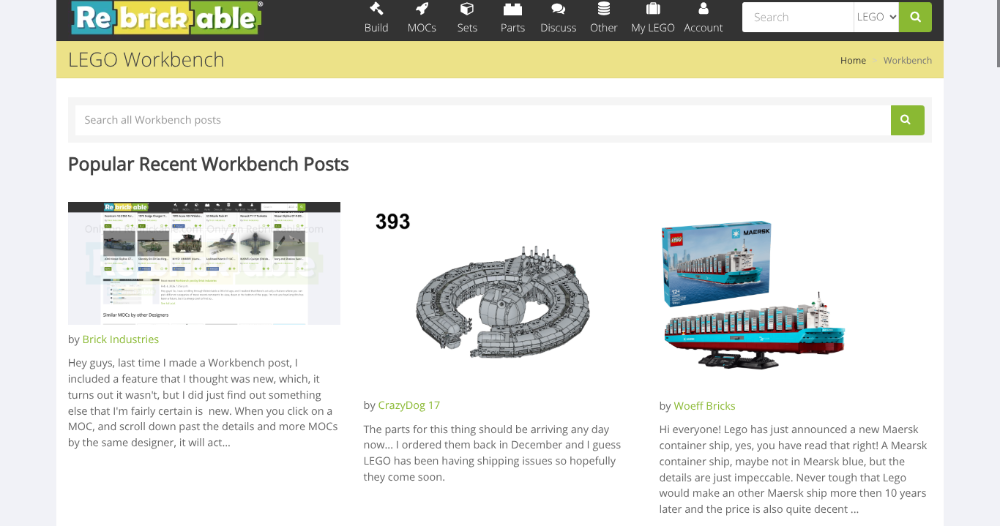Open the Brick Industries post screenshot thumbnail
Screen dimensions: 1000x526
204,263
